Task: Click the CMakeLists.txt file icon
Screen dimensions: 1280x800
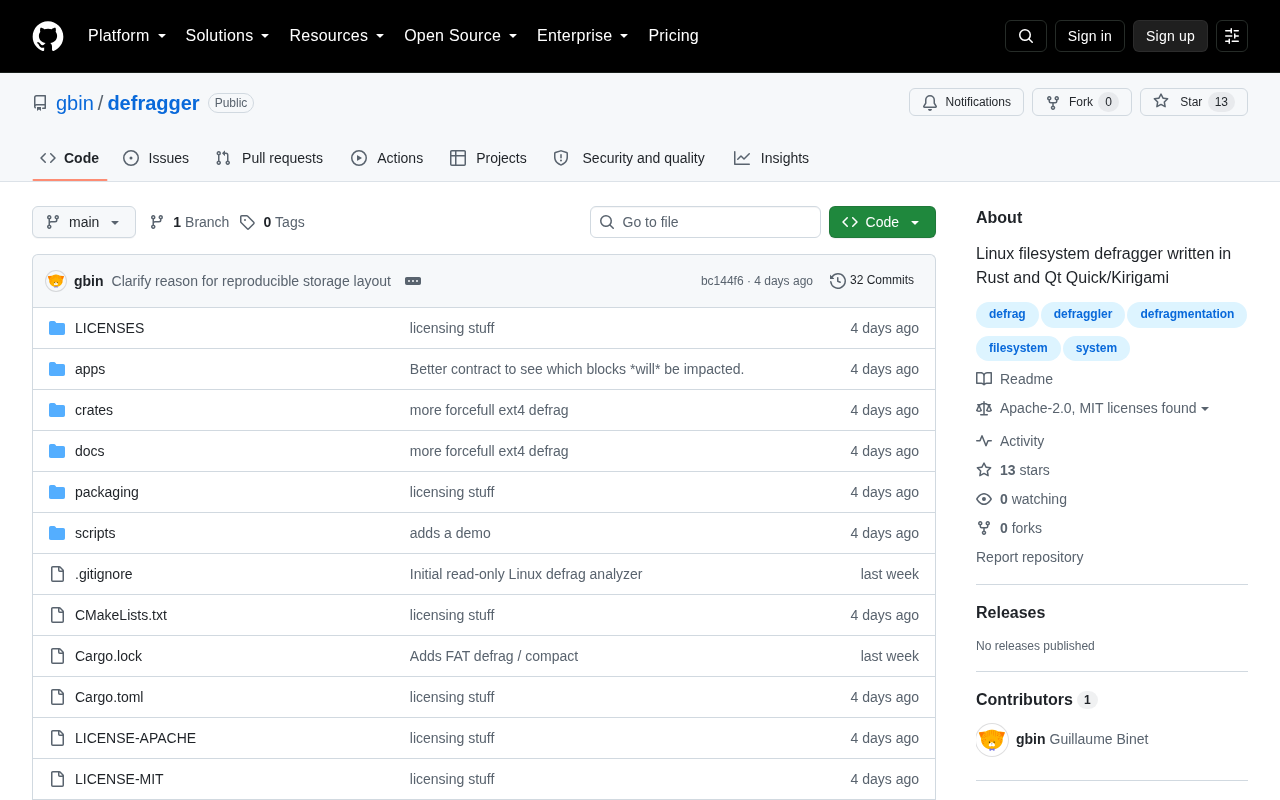Action: coord(57,615)
